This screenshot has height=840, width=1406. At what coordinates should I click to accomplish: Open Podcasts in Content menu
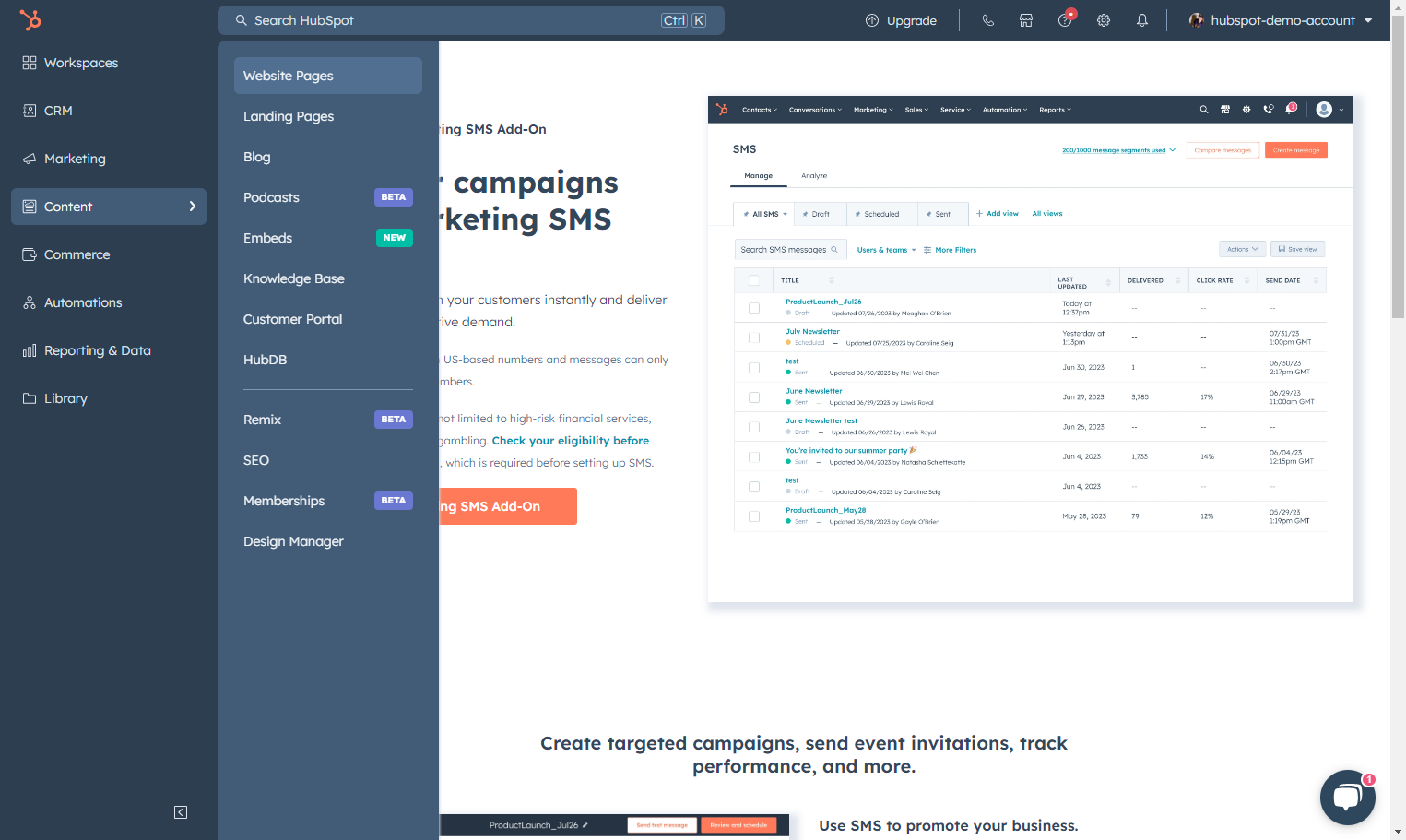tap(328, 197)
